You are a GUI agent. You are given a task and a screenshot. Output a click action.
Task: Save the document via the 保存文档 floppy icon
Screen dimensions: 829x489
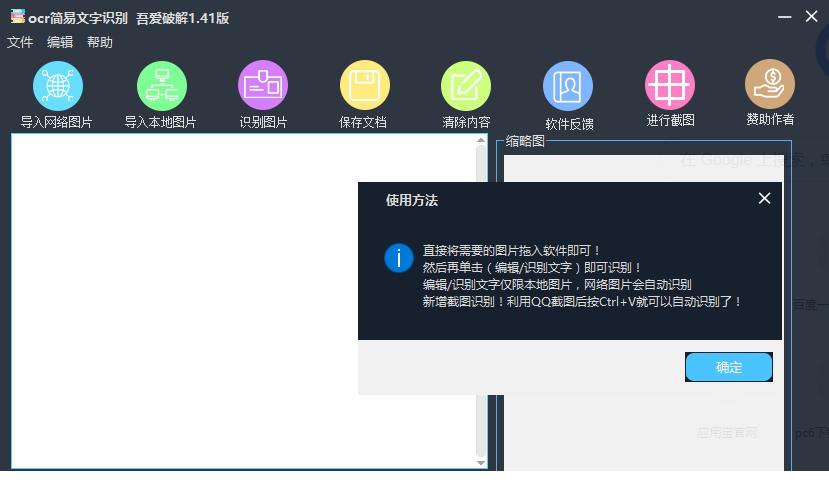pos(365,85)
